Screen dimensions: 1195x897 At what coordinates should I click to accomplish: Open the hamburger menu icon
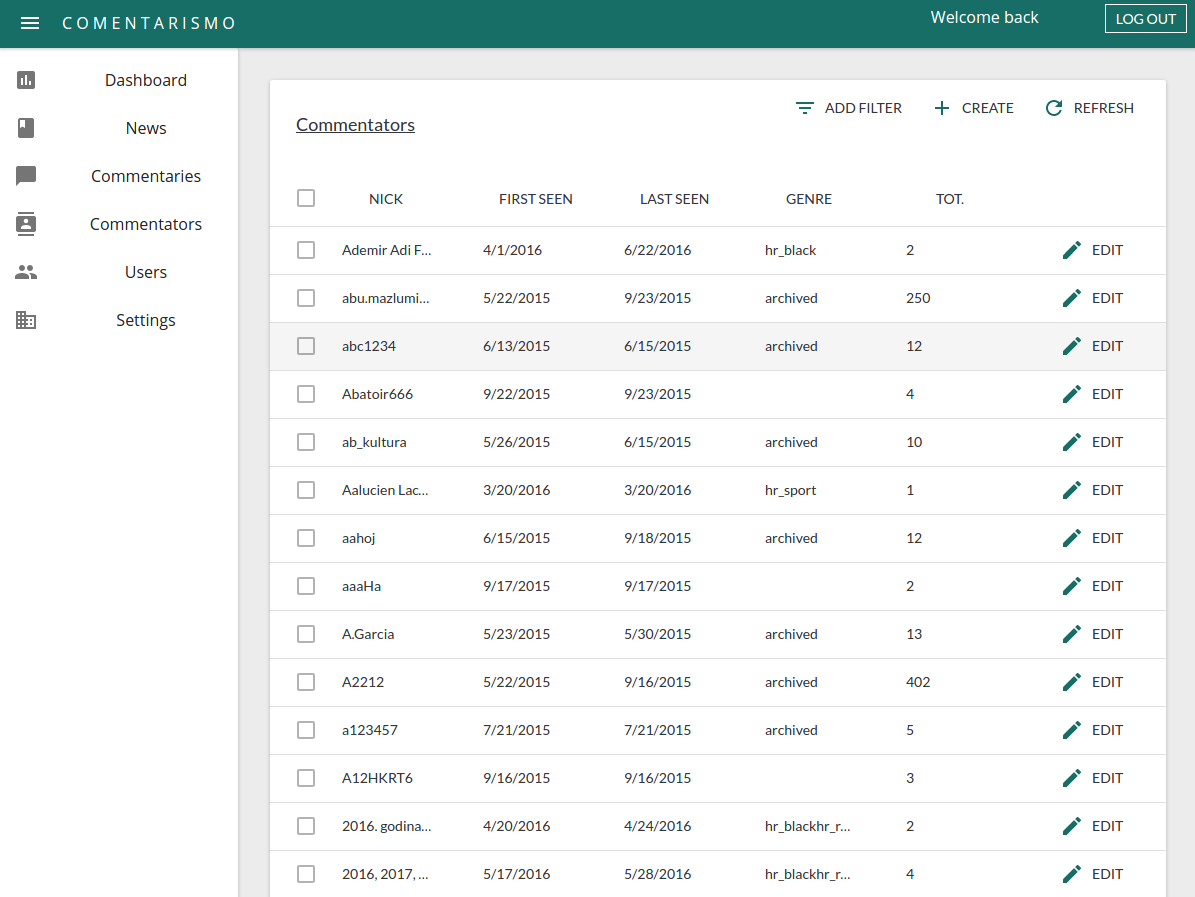pyautogui.click(x=30, y=23)
